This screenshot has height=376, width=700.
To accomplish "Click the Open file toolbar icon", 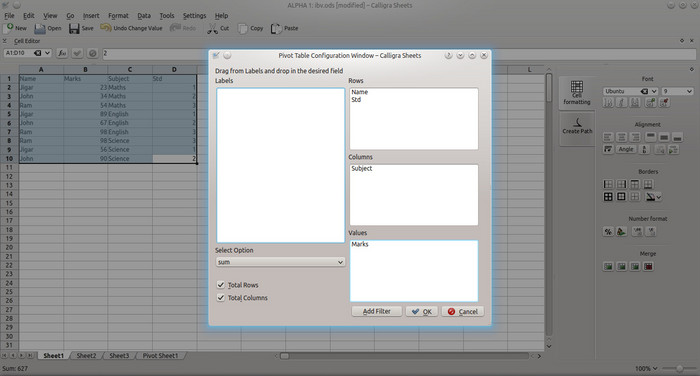I will point(40,29).
